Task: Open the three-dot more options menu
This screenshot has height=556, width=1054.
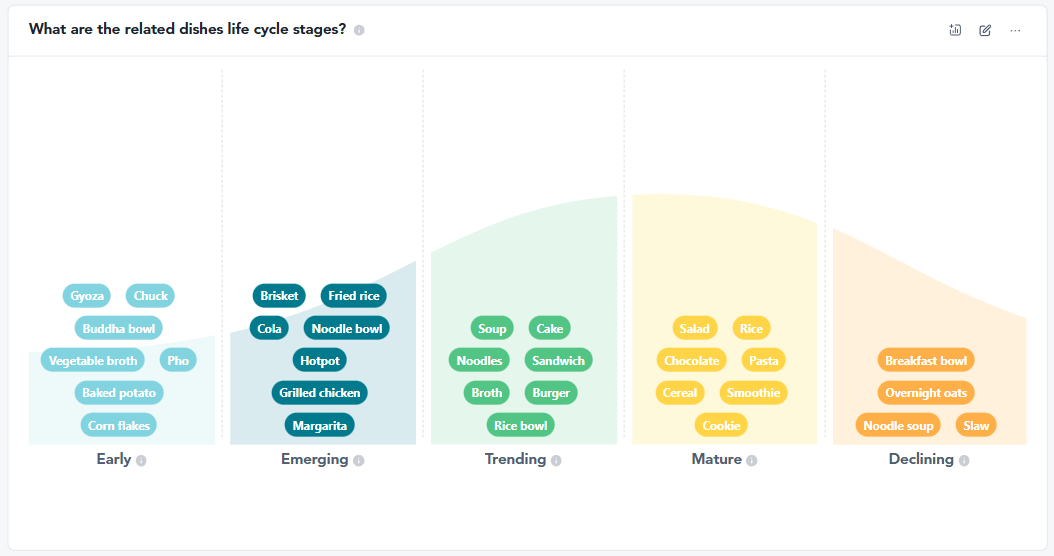Action: pos(1015,30)
